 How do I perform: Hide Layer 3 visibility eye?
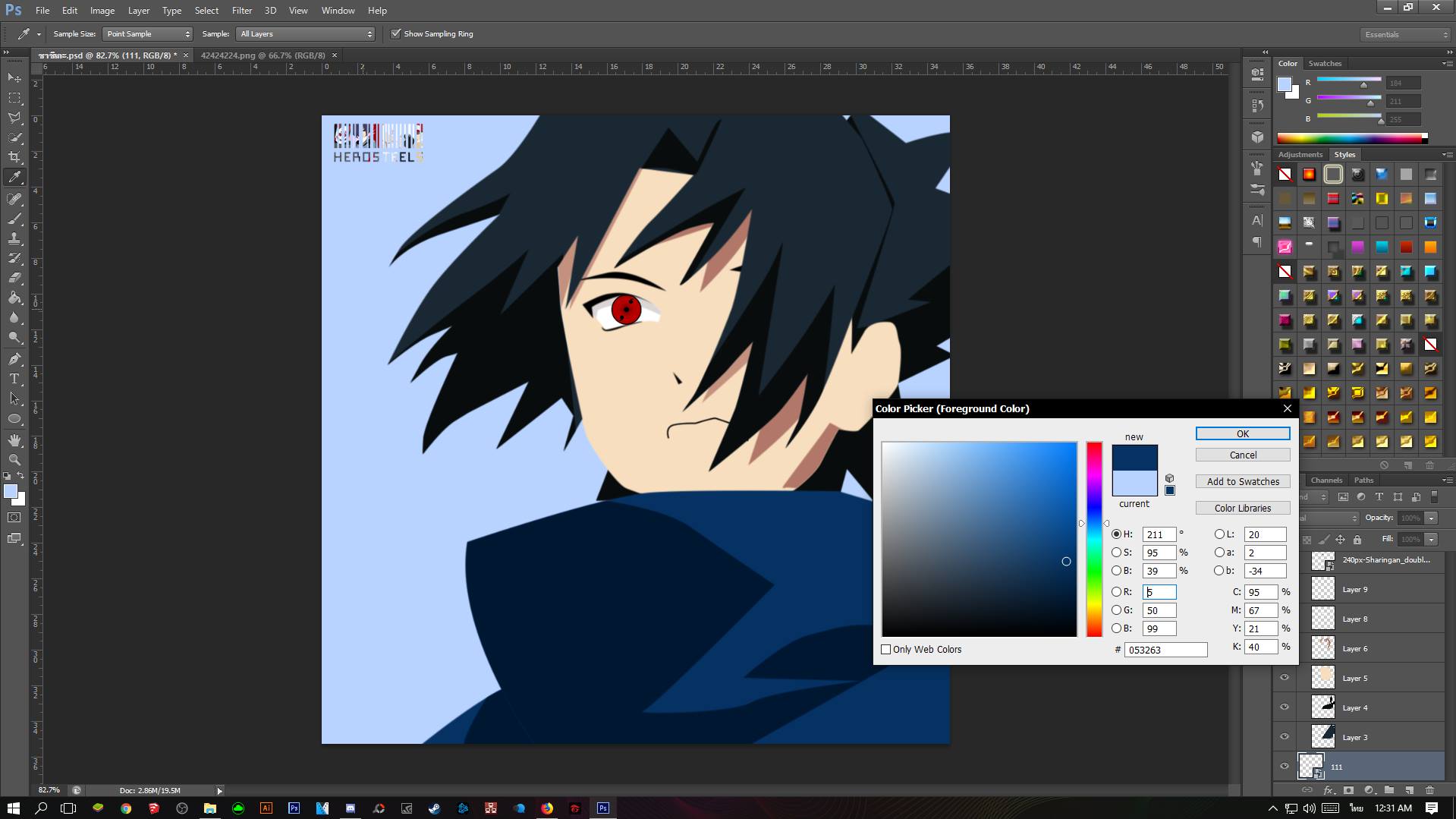pos(1285,737)
